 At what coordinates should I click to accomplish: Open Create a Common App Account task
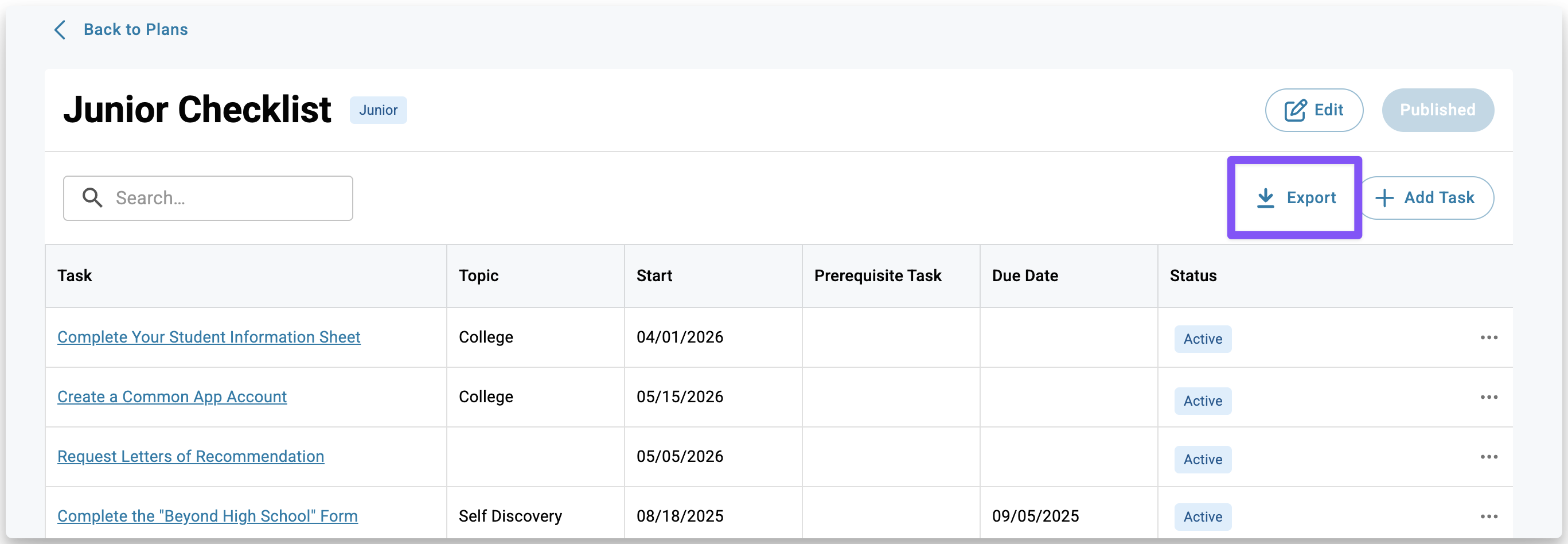click(171, 397)
